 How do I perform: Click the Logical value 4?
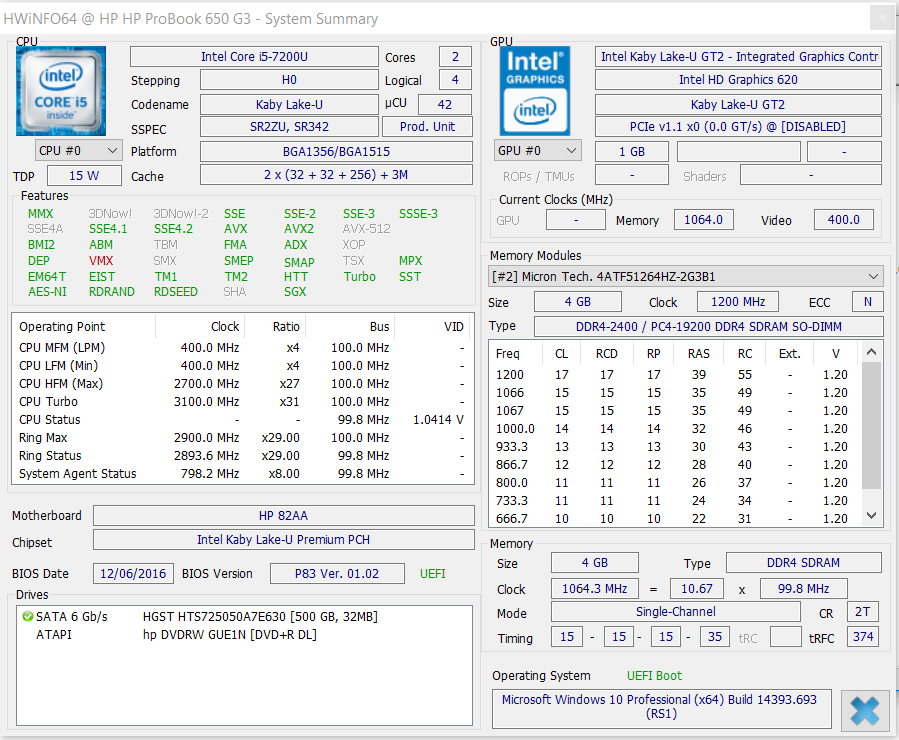pos(455,80)
